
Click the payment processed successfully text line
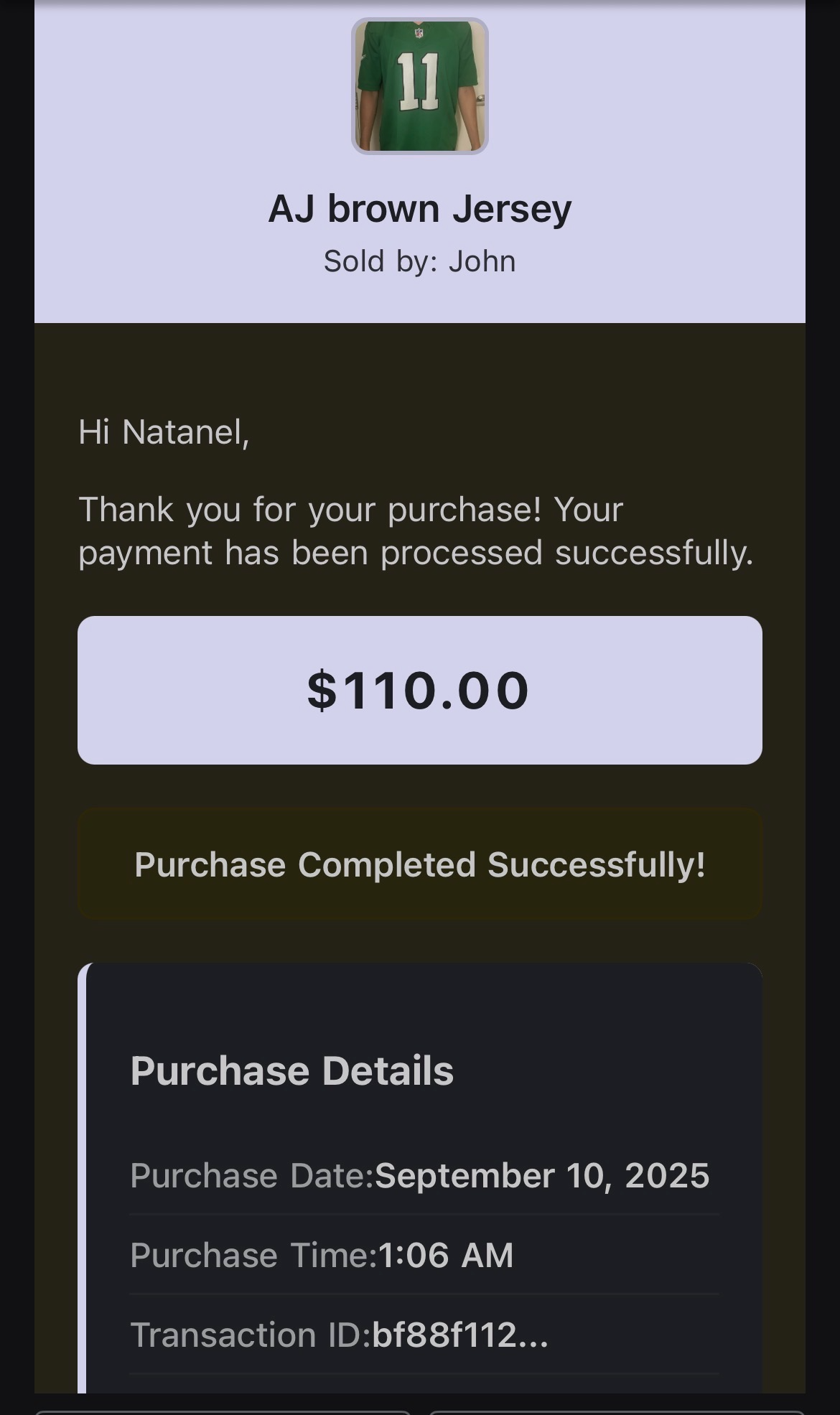pyautogui.click(x=416, y=553)
